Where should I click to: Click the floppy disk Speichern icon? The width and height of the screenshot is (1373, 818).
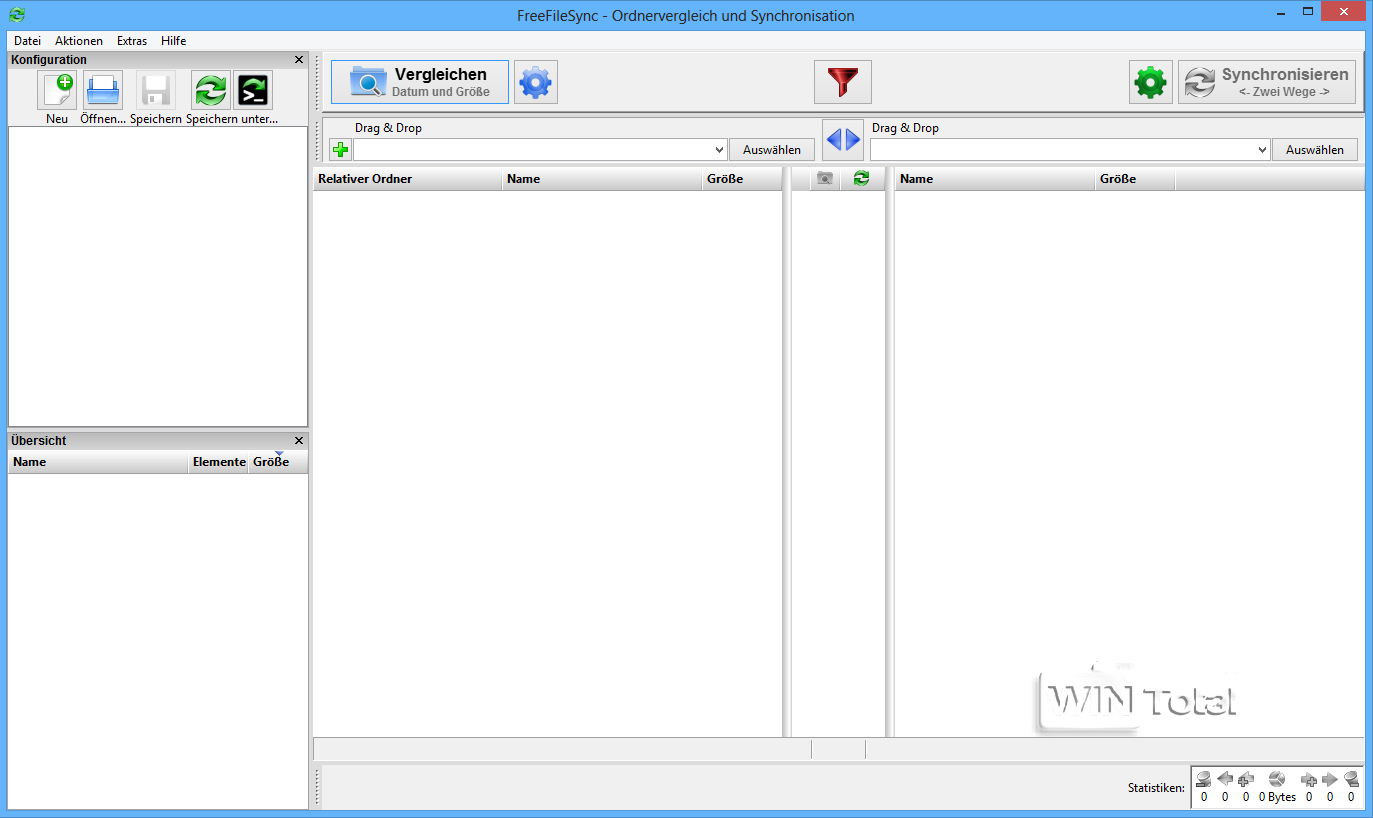(x=156, y=91)
